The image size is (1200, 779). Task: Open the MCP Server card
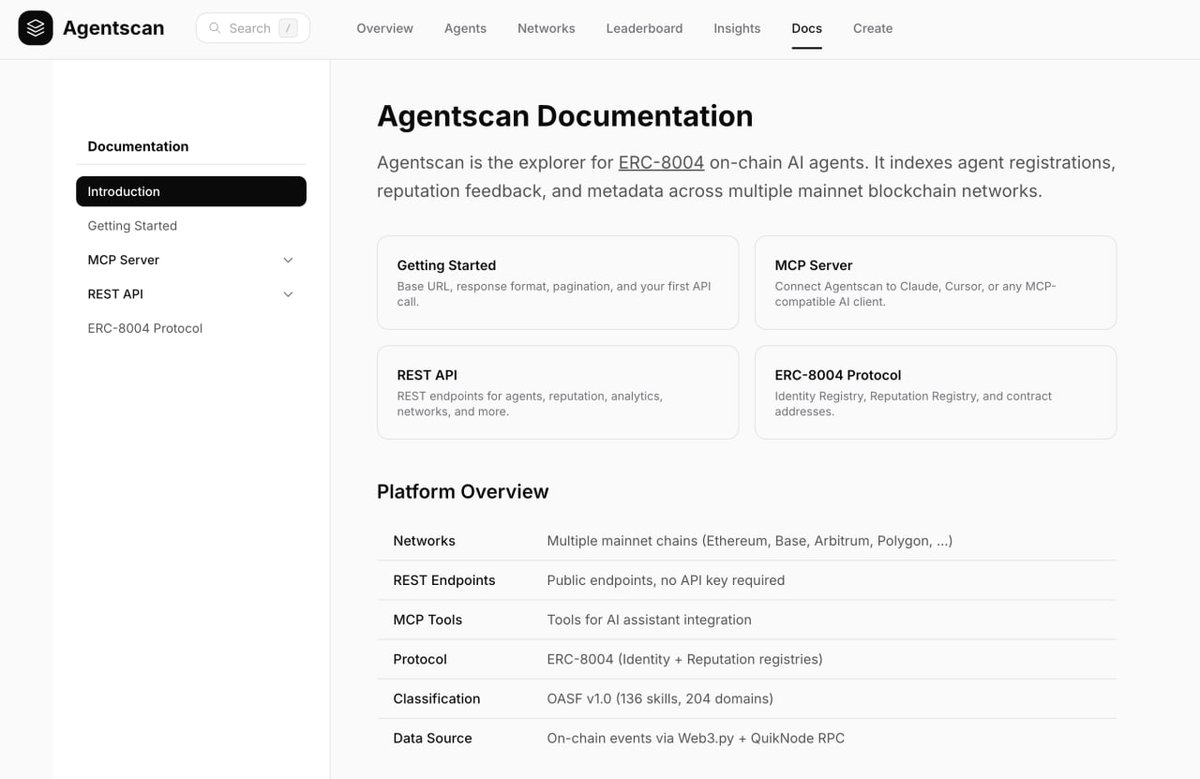936,283
